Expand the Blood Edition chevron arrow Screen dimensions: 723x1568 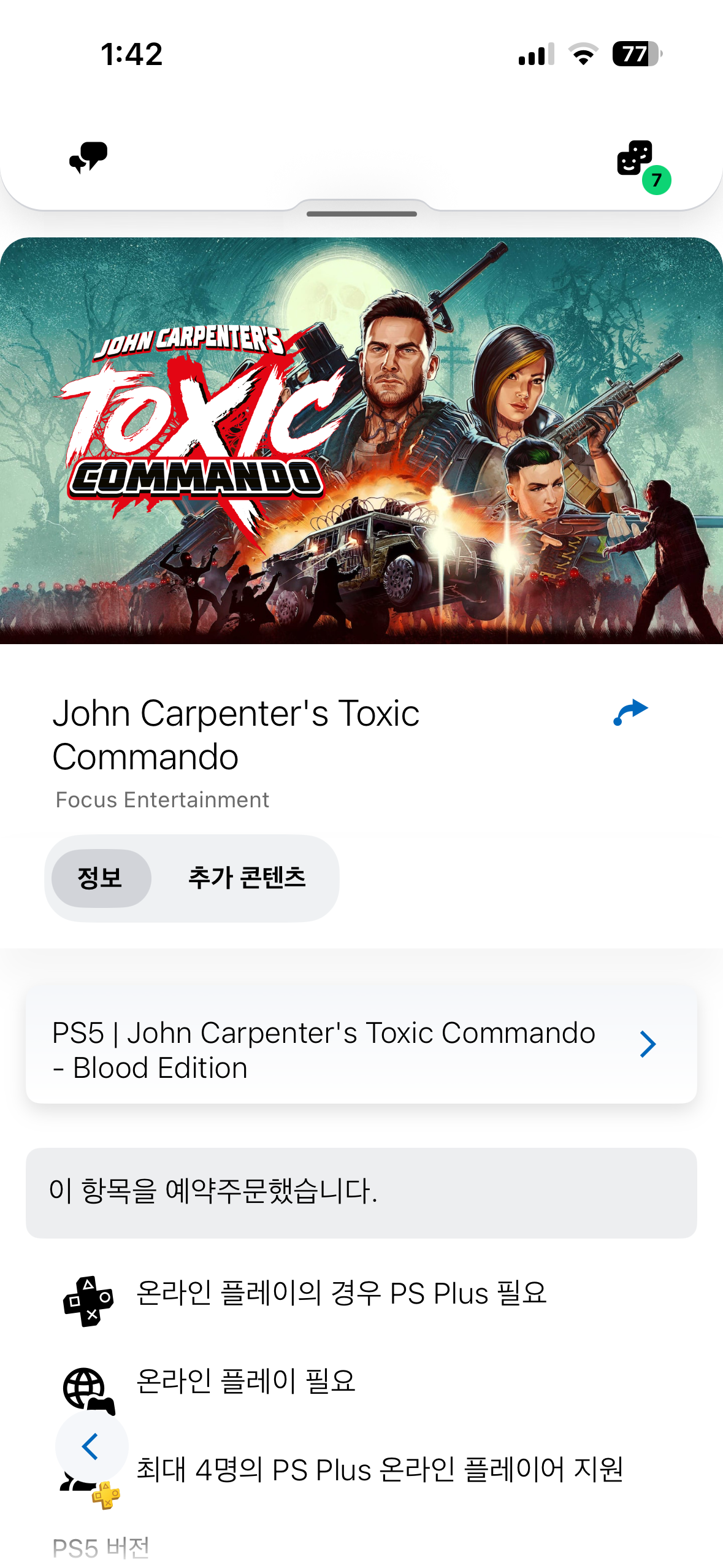coord(648,1044)
